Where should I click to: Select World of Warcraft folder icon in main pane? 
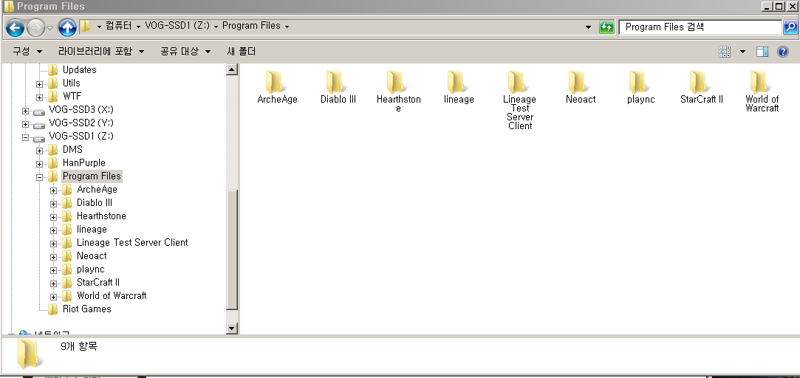click(x=762, y=91)
